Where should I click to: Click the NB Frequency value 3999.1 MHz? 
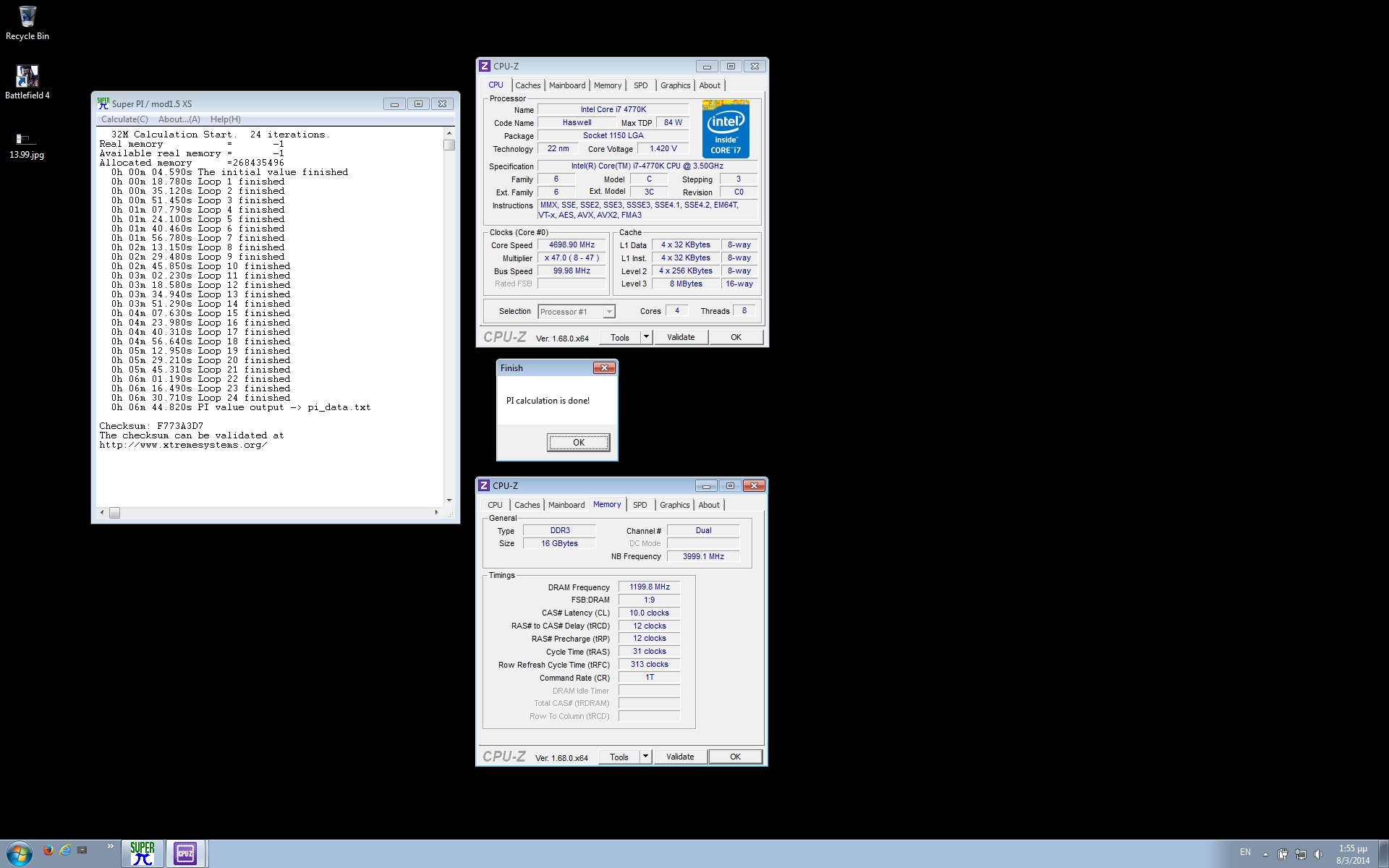click(703, 556)
